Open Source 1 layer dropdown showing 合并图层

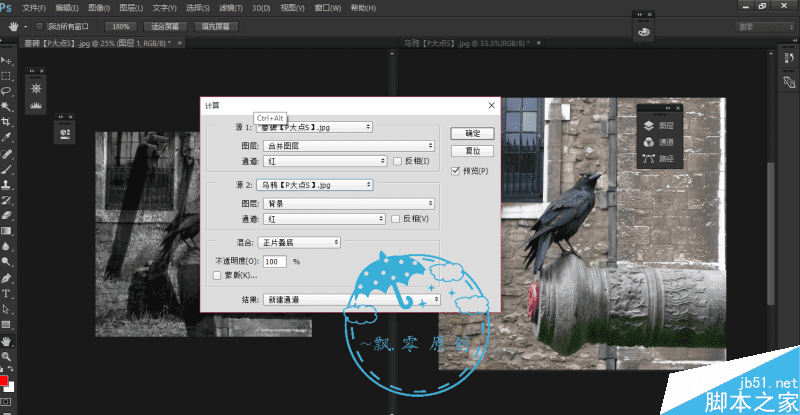point(349,146)
